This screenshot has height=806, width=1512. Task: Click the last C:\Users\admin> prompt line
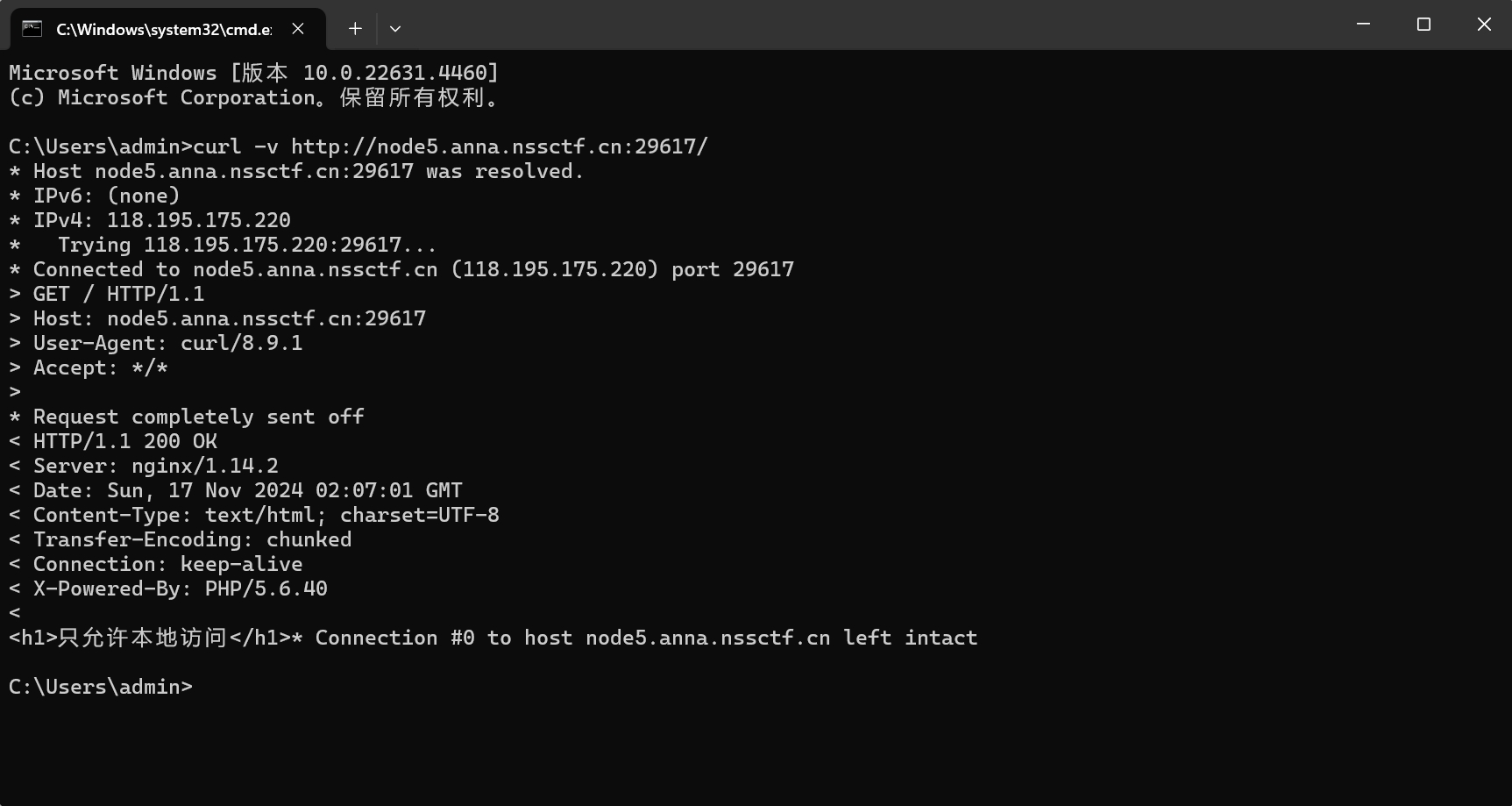point(101,687)
